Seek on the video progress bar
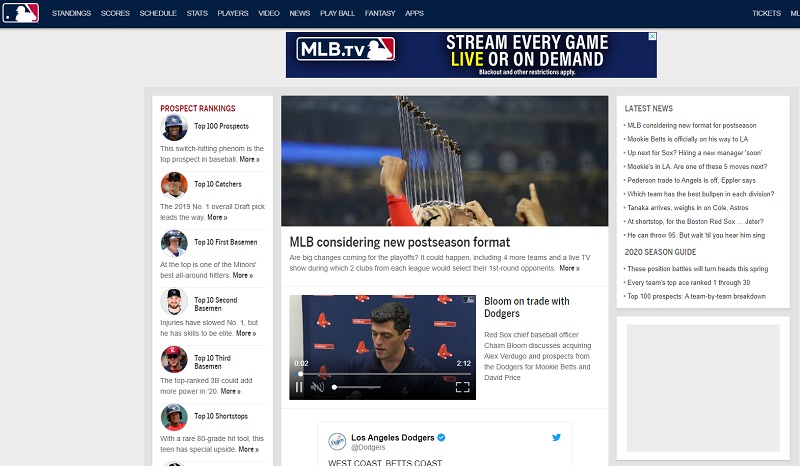Screen dimensions: 800x466 (382, 374)
